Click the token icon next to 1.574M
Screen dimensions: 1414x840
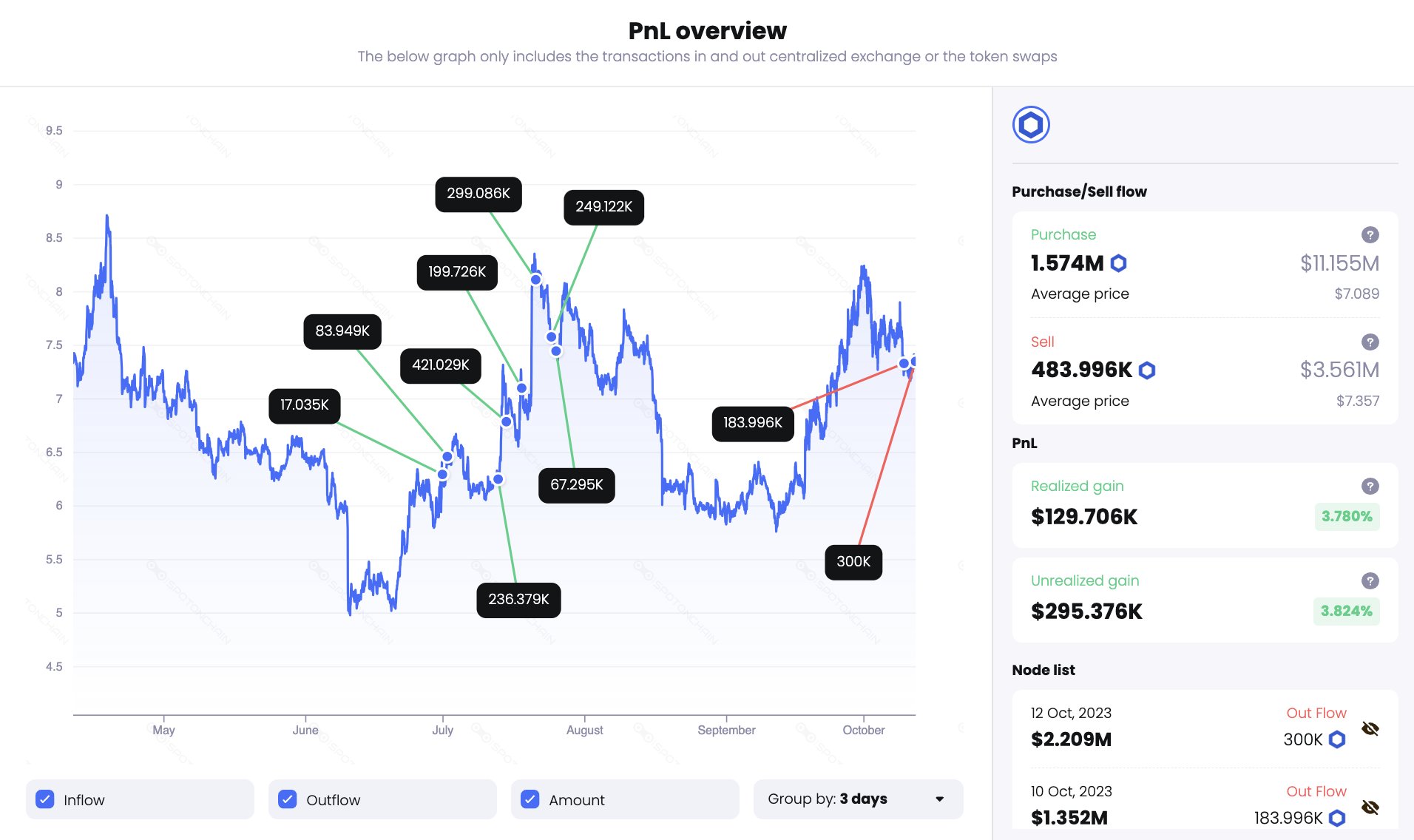pos(1119,263)
